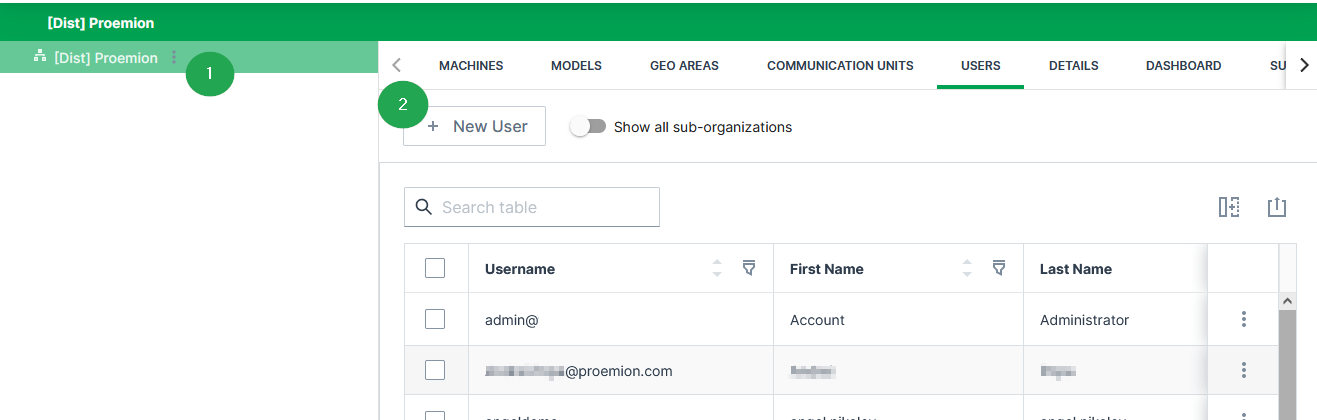Viewport: 1317px width, 420px height.
Task: Check the select-all checkbox in table header
Action: pyautogui.click(x=435, y=268)
